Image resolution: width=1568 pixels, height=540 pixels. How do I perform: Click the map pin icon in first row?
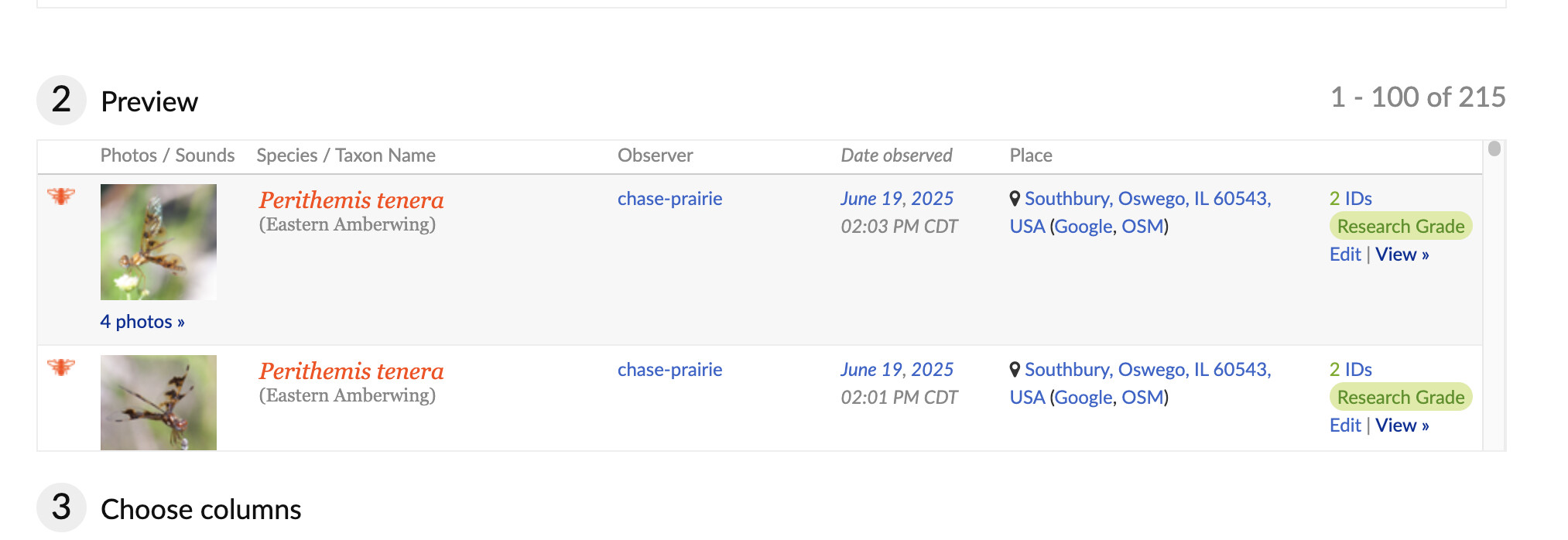(1015, 199)
